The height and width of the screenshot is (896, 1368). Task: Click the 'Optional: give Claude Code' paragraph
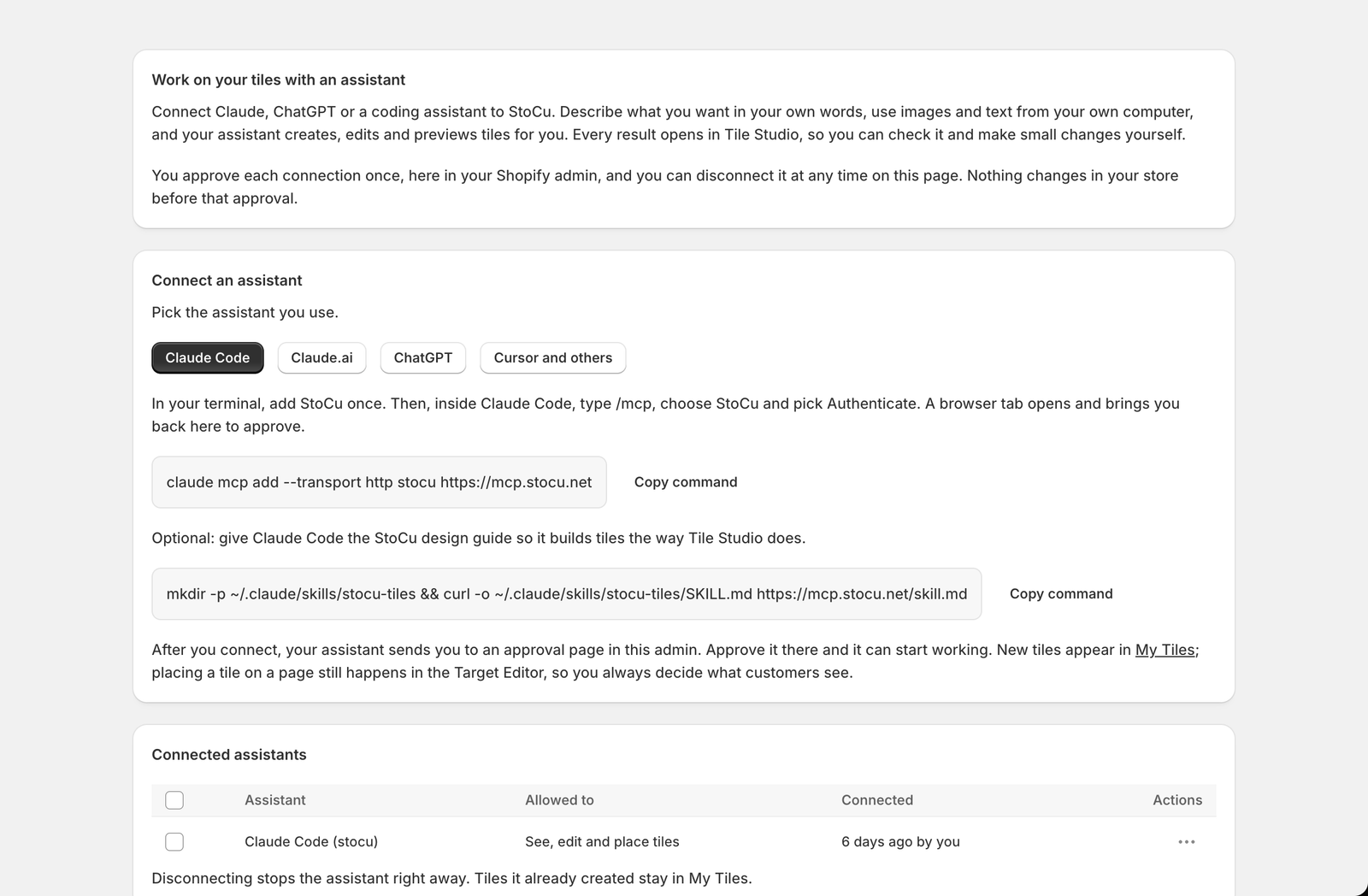tap(479, 539)
